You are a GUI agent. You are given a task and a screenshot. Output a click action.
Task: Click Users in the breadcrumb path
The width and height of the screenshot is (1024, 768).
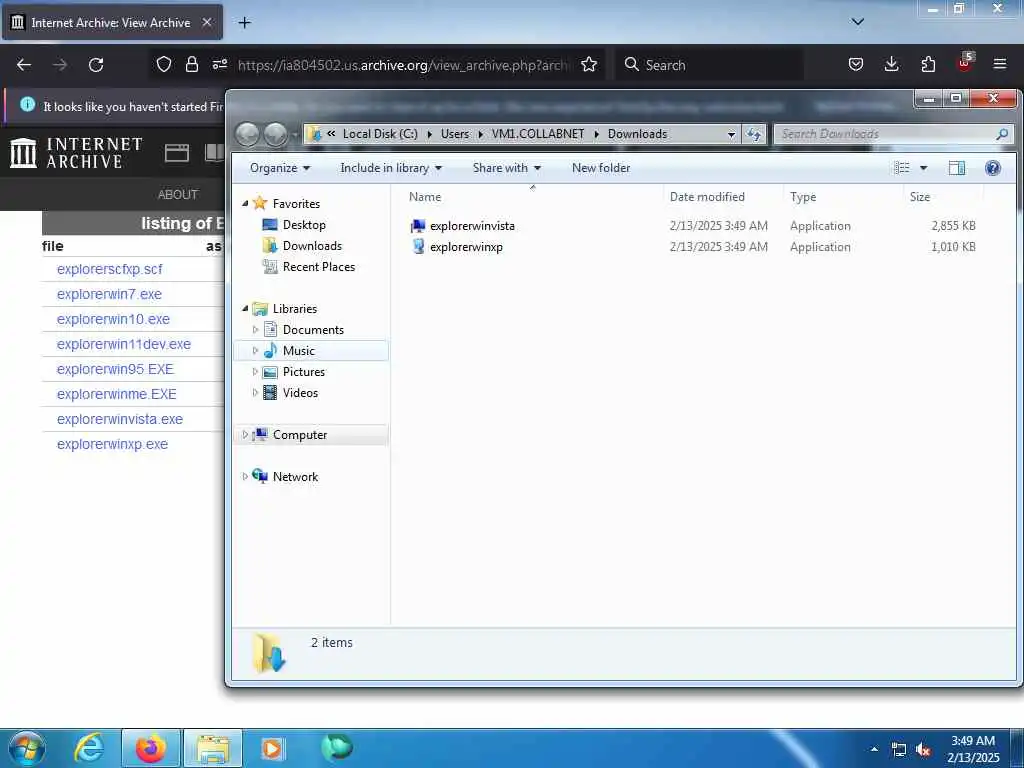pyautogui.click(x=455, y=134)
